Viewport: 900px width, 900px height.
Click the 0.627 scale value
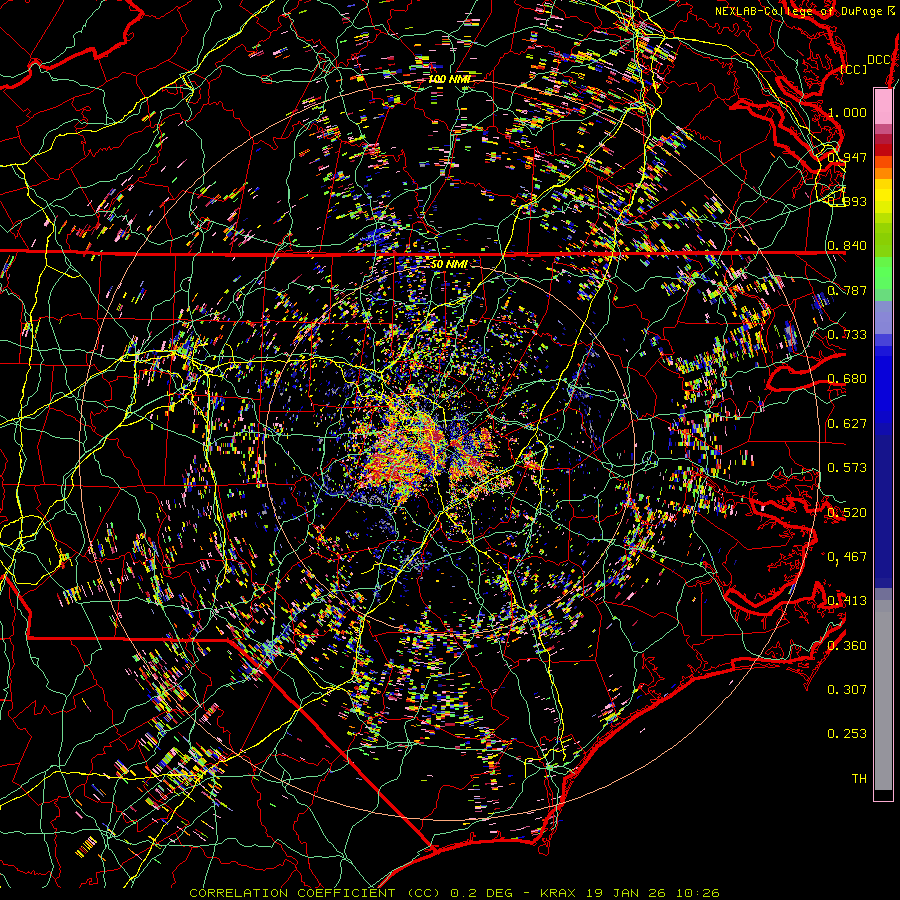pos(847,423)
